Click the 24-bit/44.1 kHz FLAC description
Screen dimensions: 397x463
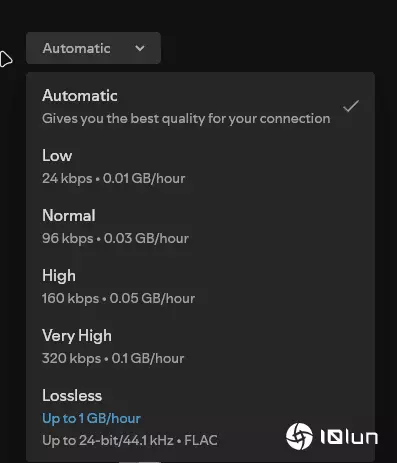click(x=130, y=441)
